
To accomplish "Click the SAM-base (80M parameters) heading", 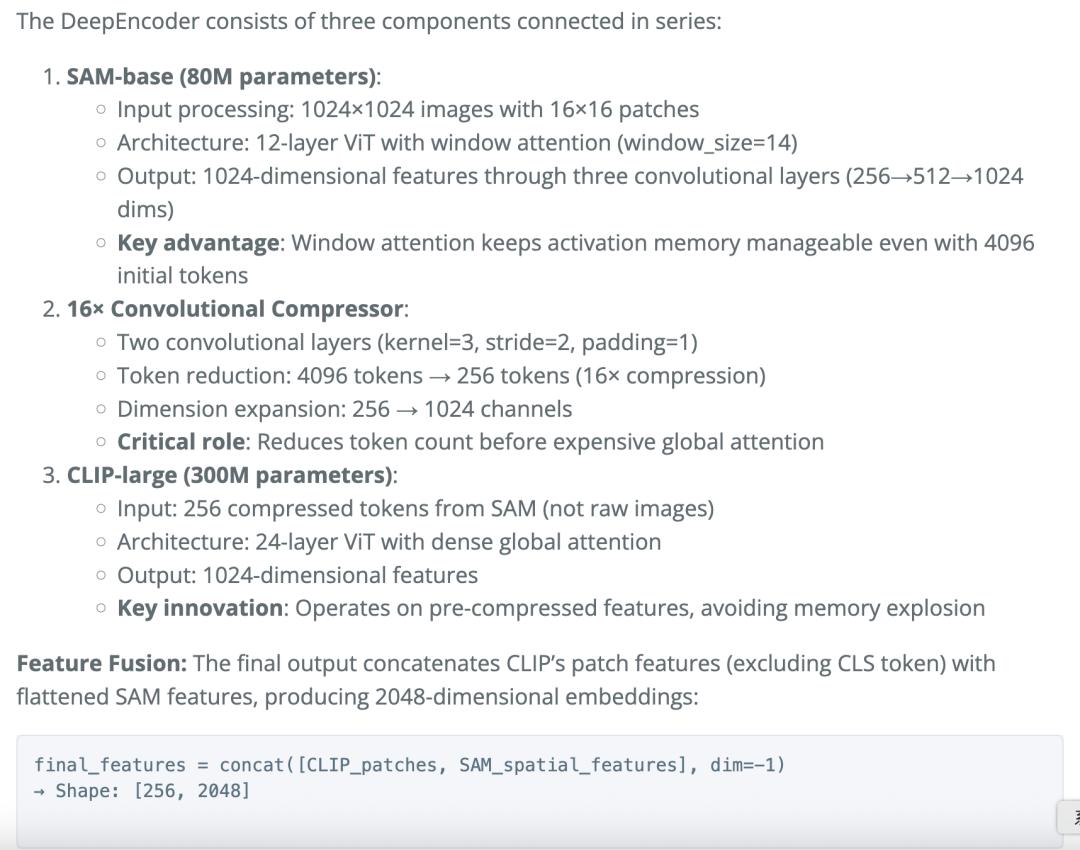I will (222, 77).
